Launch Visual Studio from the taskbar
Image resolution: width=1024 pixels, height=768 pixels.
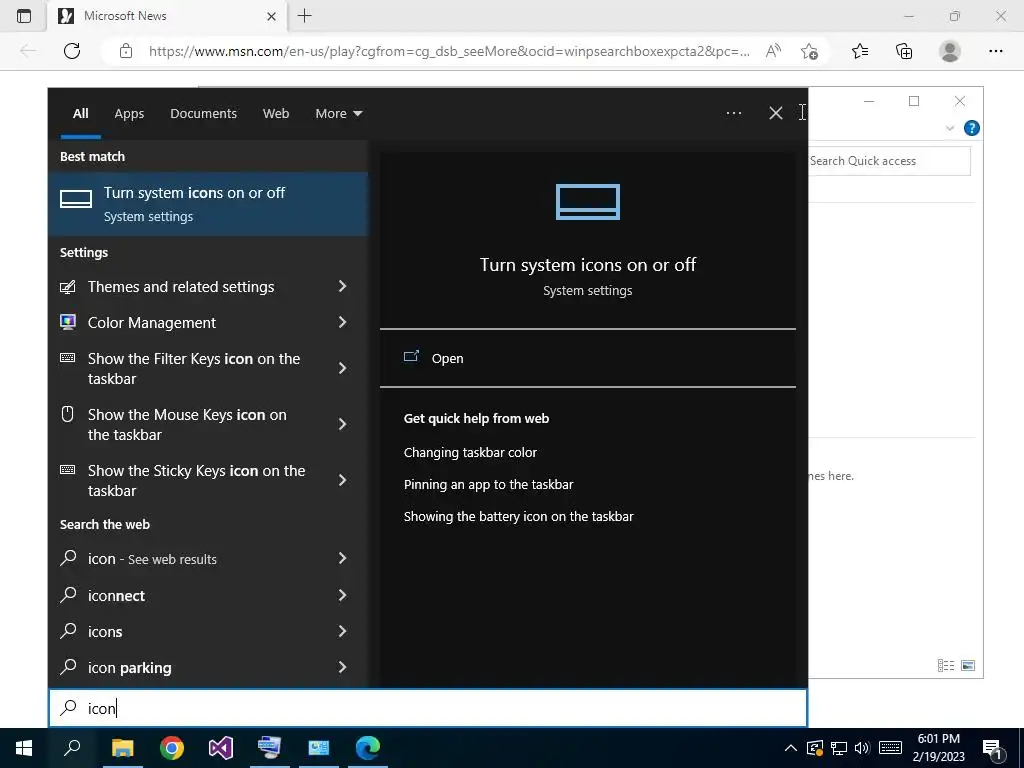click(x=221, y=748)
